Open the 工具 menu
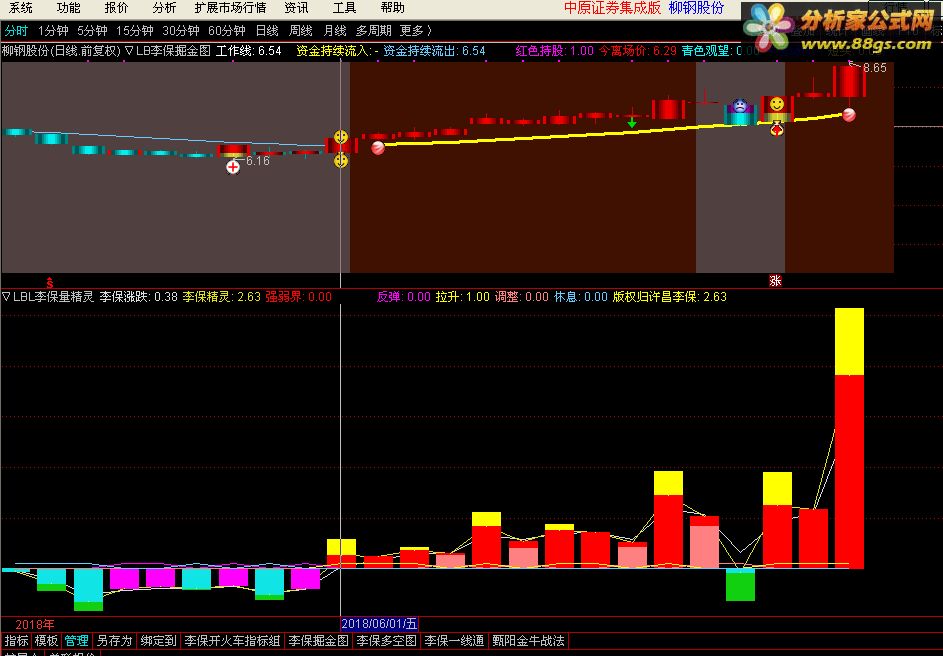This screenshot has height=656, width=943. coord(345,8)
